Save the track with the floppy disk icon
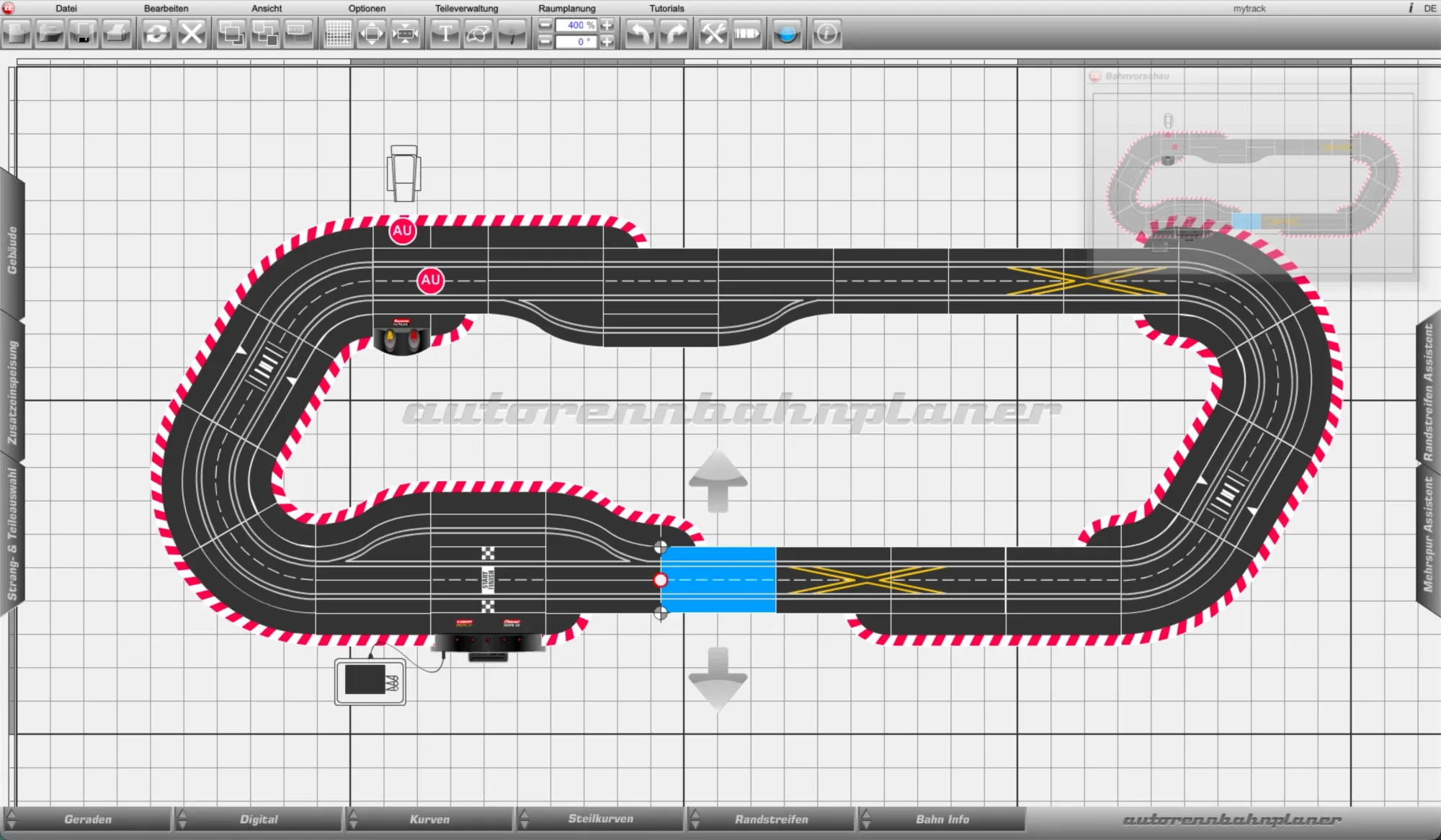Screen dimensions: 1441x840 83,34
